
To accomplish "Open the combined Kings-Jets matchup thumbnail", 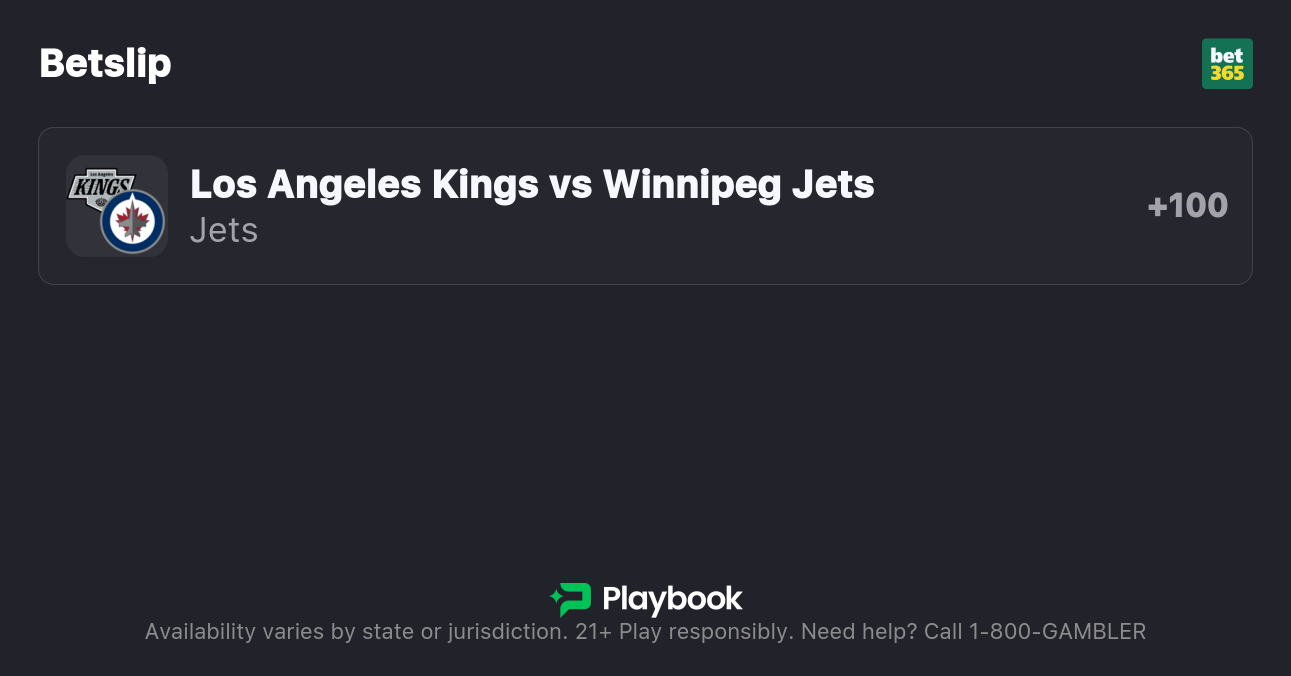I will pos(116,205).
